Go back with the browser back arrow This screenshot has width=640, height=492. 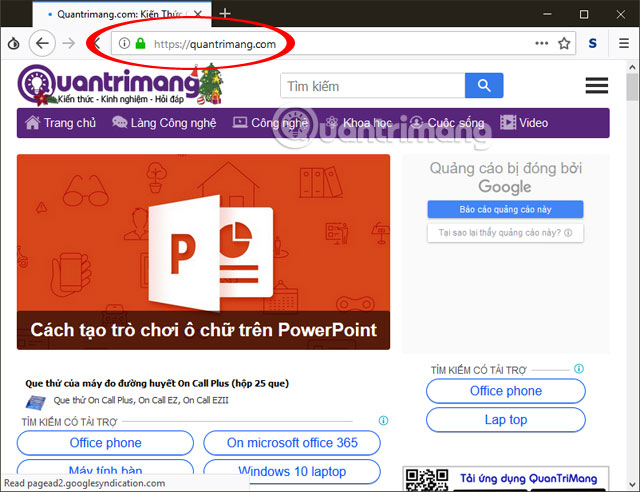coord(42,43)
